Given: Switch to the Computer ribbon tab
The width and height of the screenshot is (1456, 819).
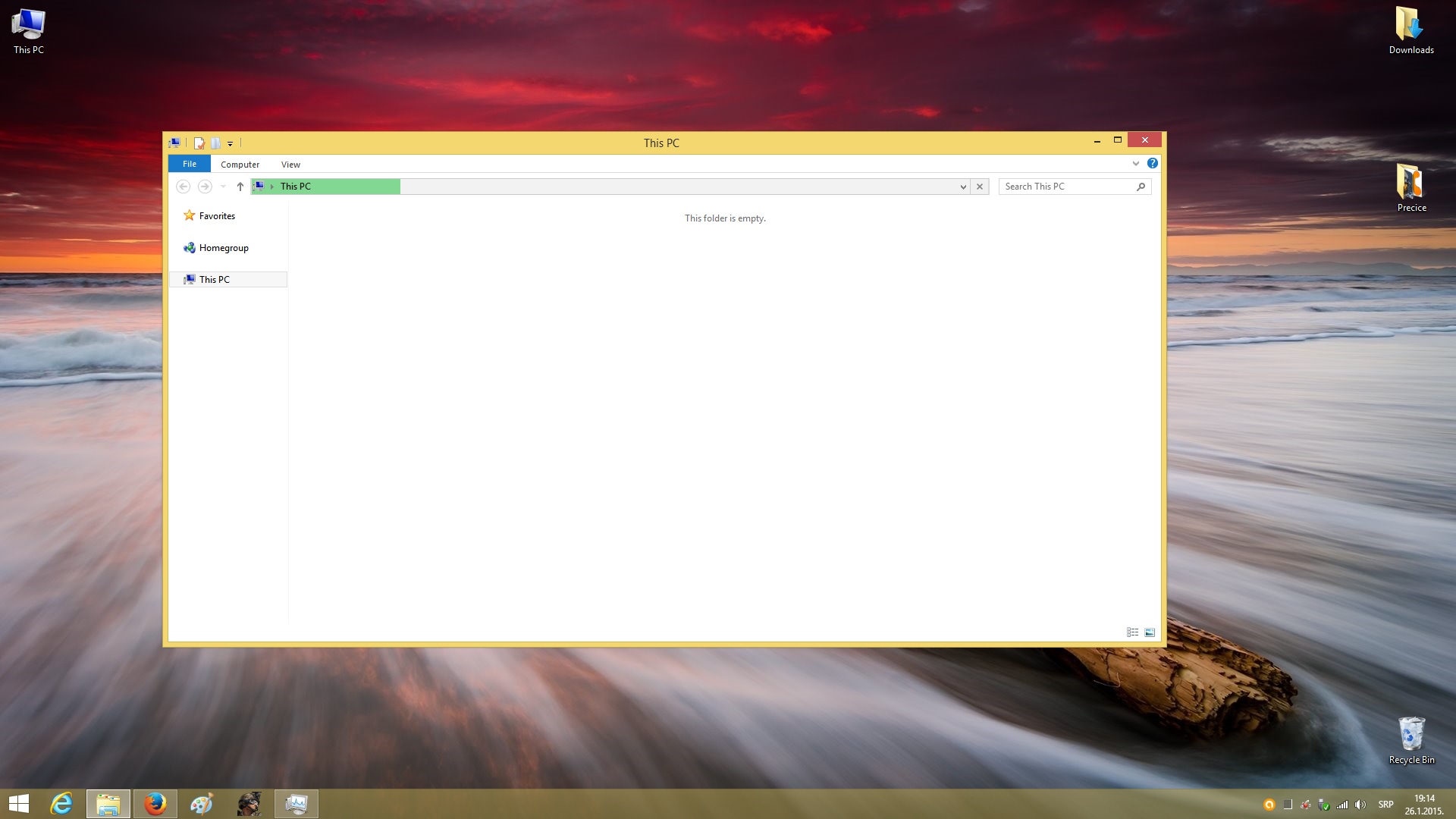Looking at the screenshot, I should (240, 165).
